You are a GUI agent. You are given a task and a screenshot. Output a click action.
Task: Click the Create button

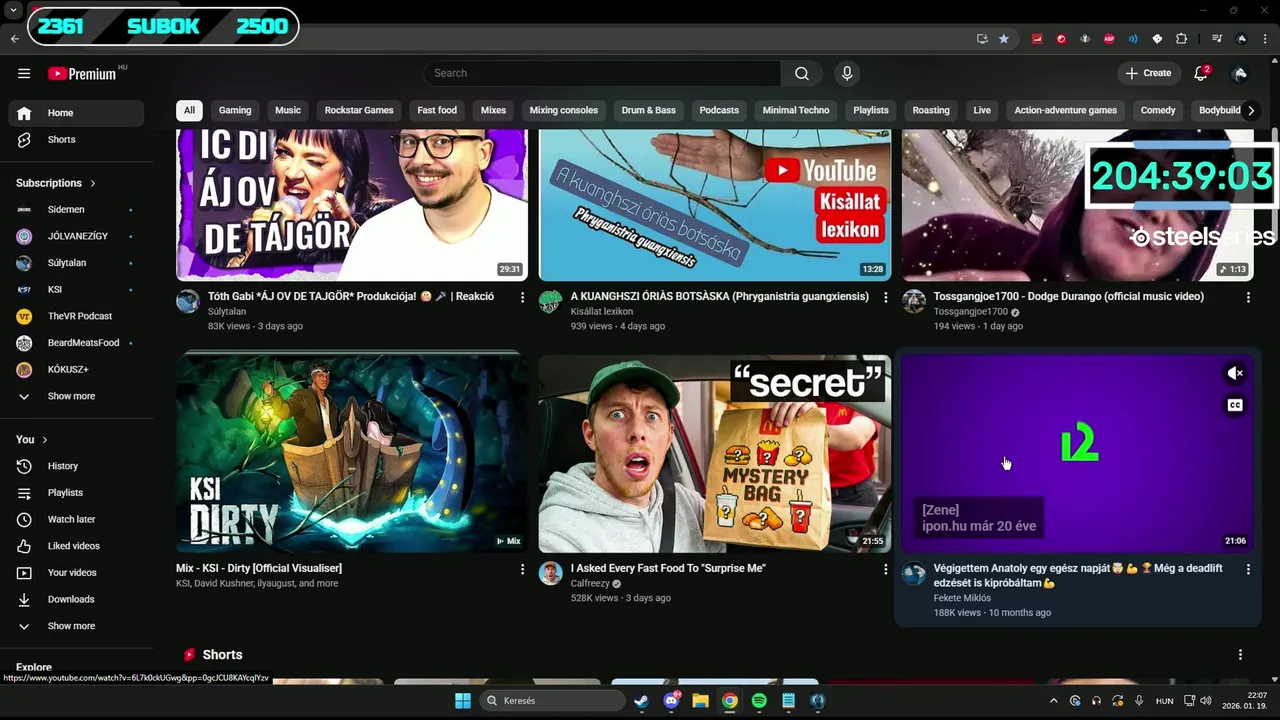(x=1148, y=73)
